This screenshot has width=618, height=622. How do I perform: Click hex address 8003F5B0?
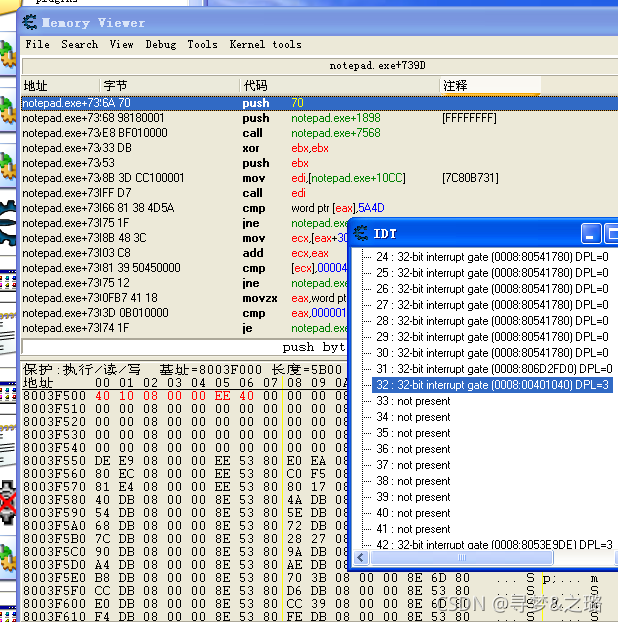[x=54, y=538]
